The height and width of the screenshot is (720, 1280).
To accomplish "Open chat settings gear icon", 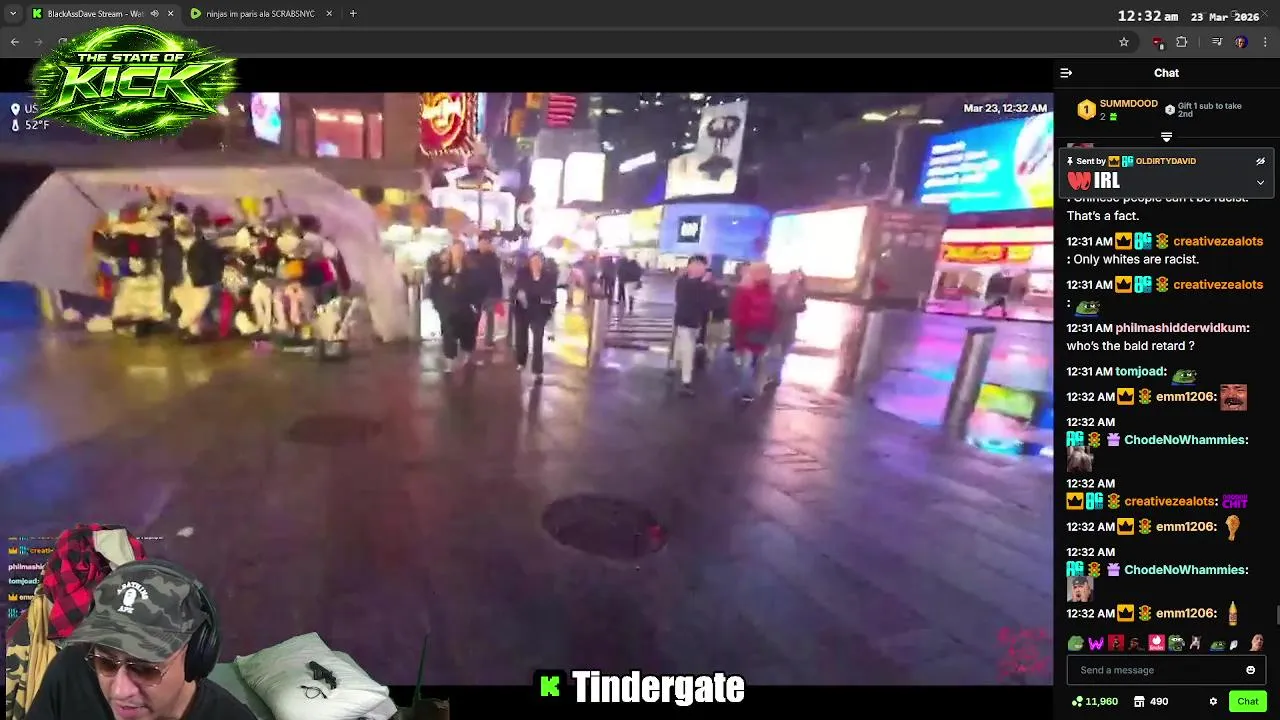I will 1213,702.
